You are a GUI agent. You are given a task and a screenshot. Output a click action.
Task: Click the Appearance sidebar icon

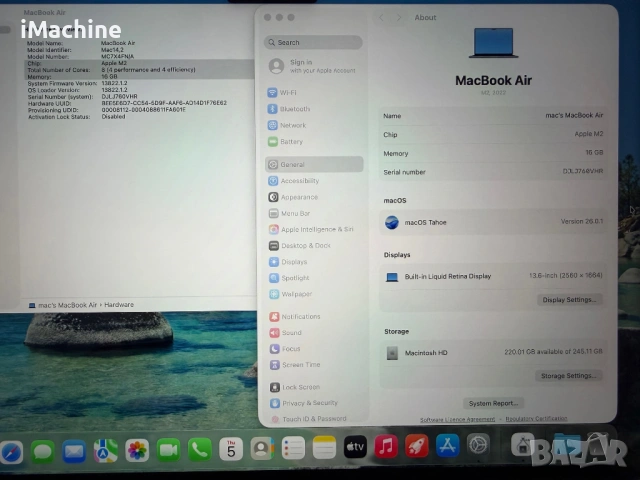coord(273,197)
